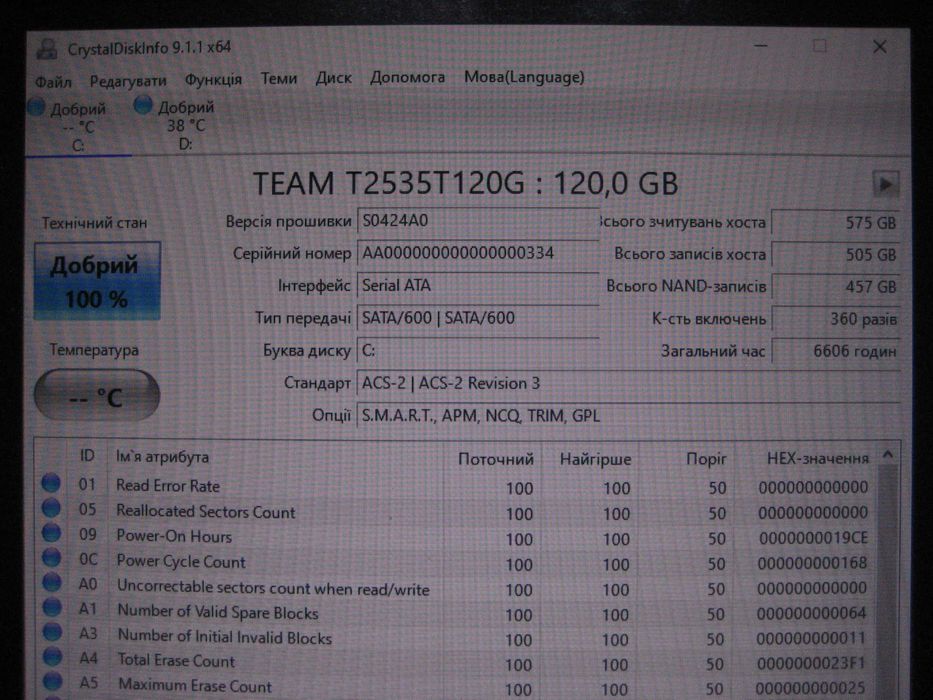Click the next disk arrow button
The image size is (933, 700).
pos(885,184)
